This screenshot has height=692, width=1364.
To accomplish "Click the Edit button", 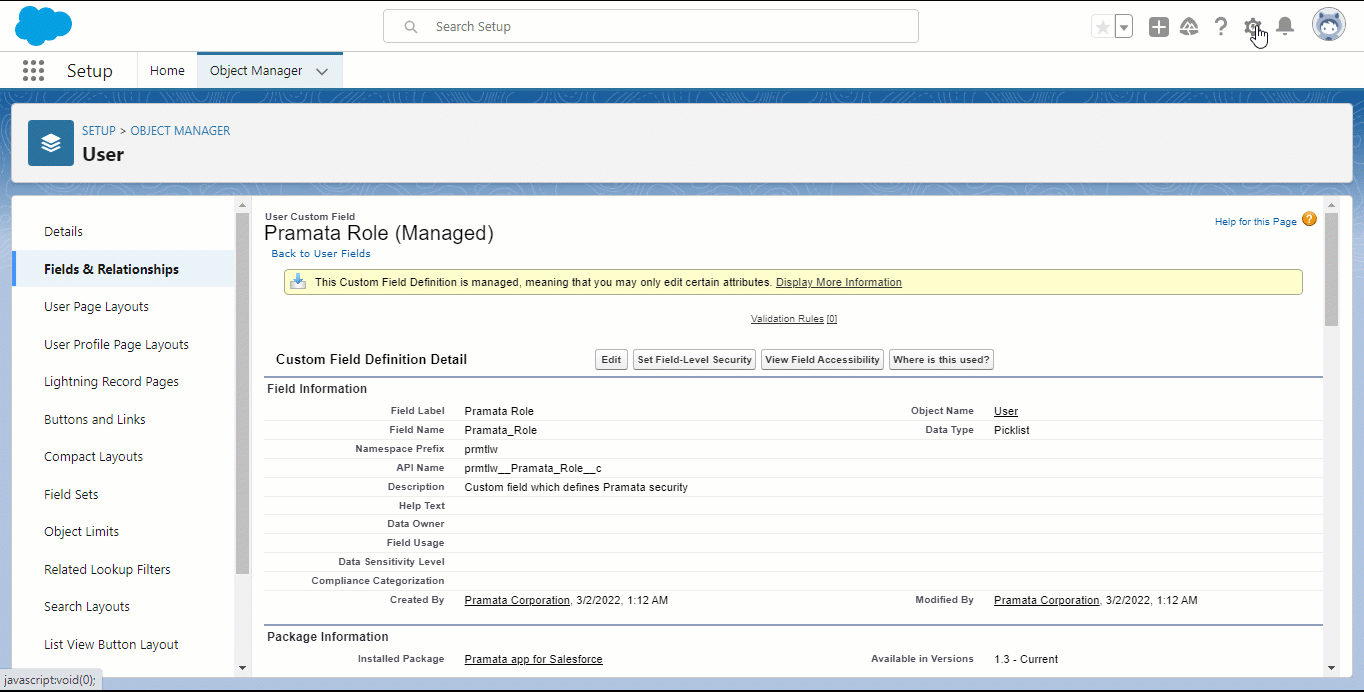I will (x=611, y=360).
